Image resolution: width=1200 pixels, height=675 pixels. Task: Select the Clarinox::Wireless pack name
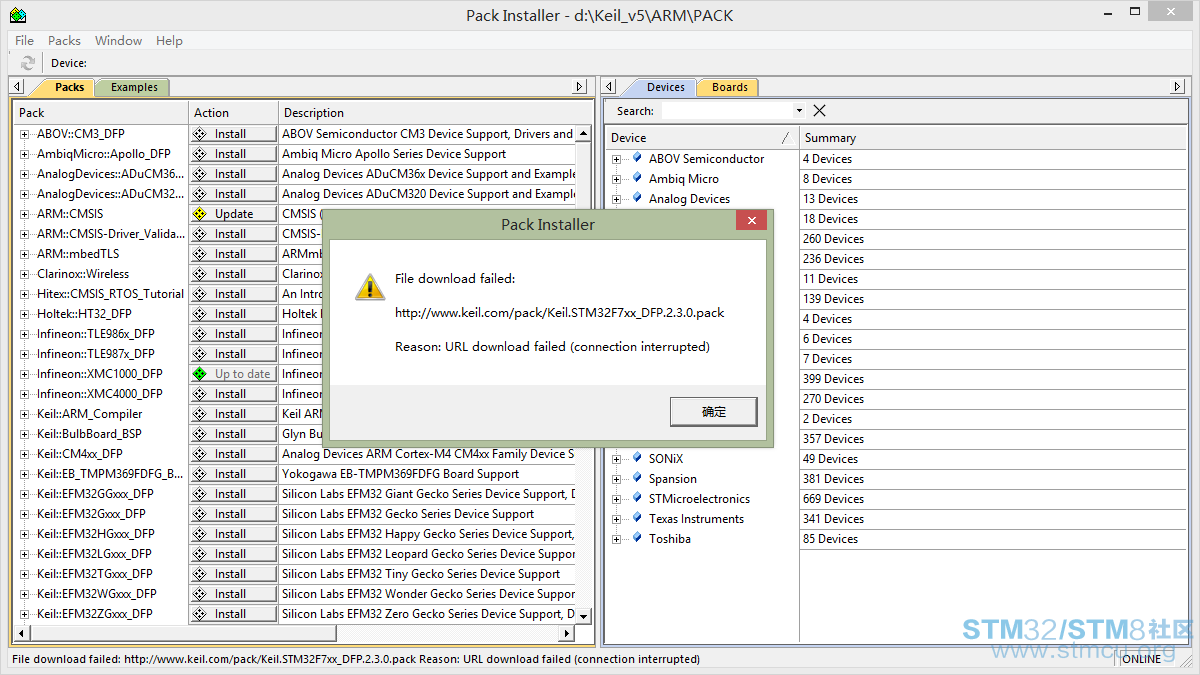pos(83,274)
